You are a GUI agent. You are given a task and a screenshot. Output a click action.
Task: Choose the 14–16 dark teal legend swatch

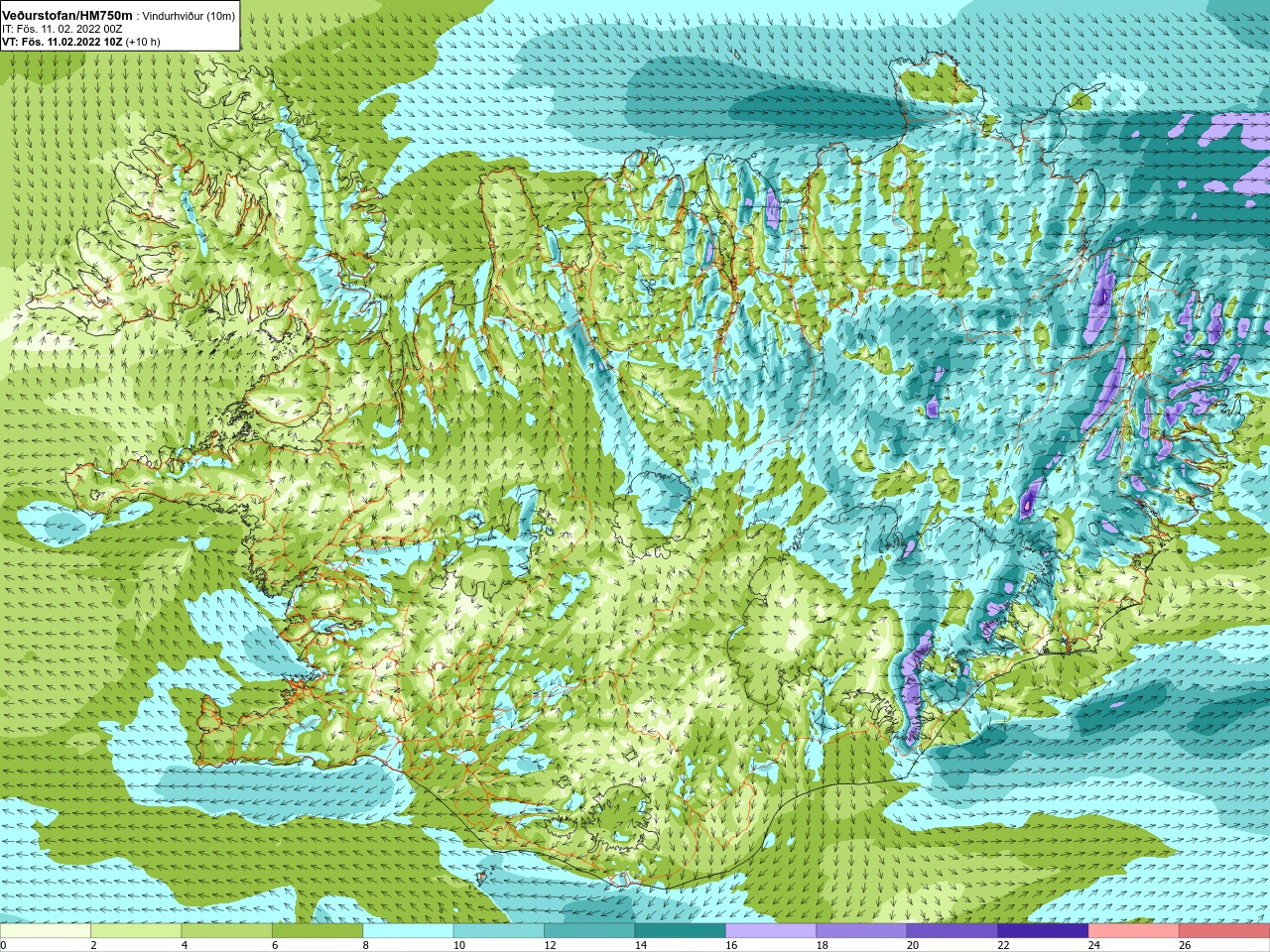680,931
